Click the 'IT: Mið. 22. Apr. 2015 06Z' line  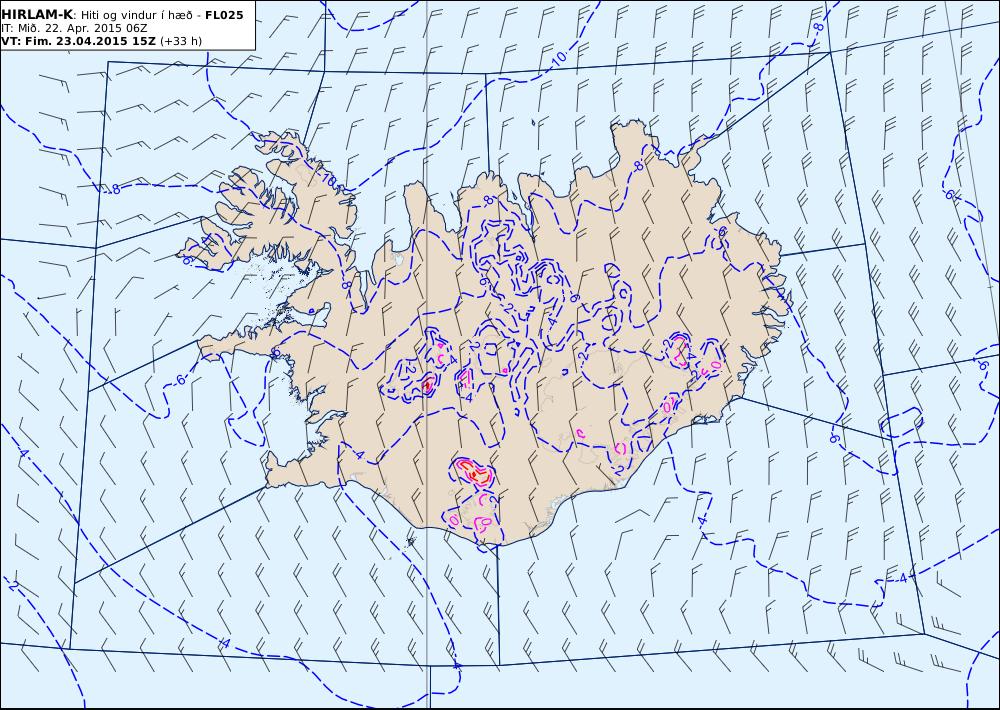(x=75, y=29)
